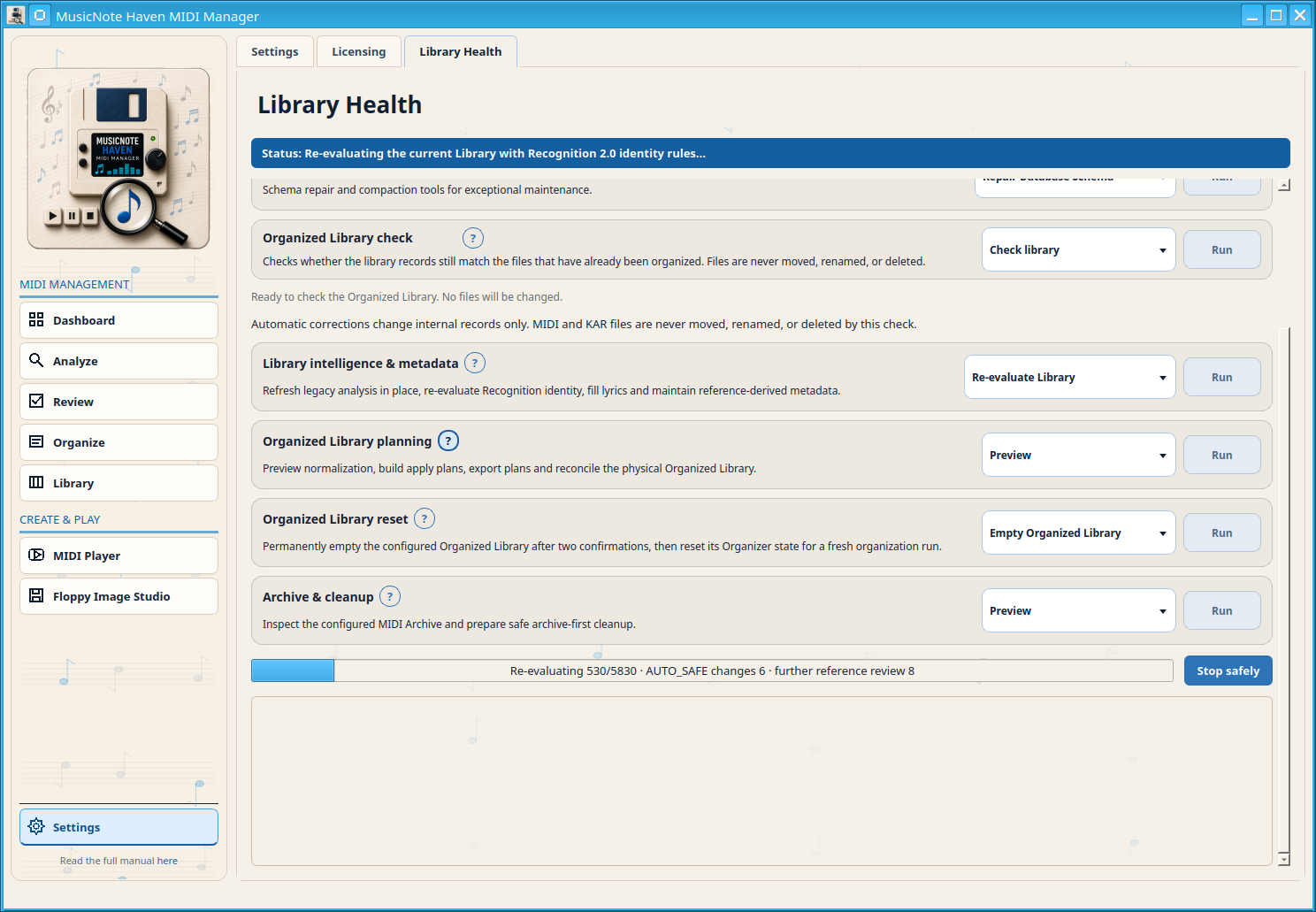The height and width of the screenshot is (912, 1316).
Task: Click the Settings gear icon
Action: (x=36, y=826)
